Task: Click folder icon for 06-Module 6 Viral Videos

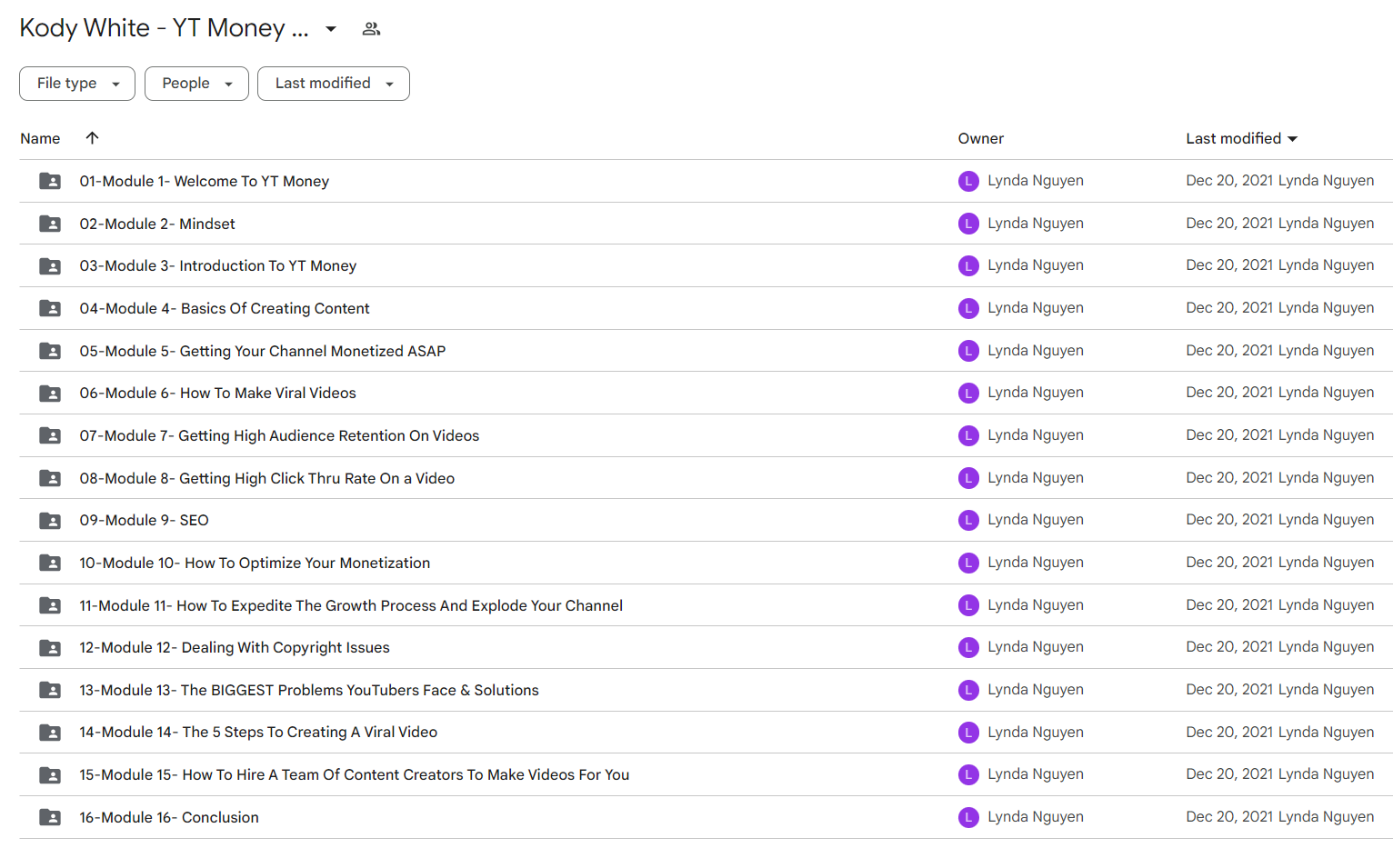Action: (50, 394)
